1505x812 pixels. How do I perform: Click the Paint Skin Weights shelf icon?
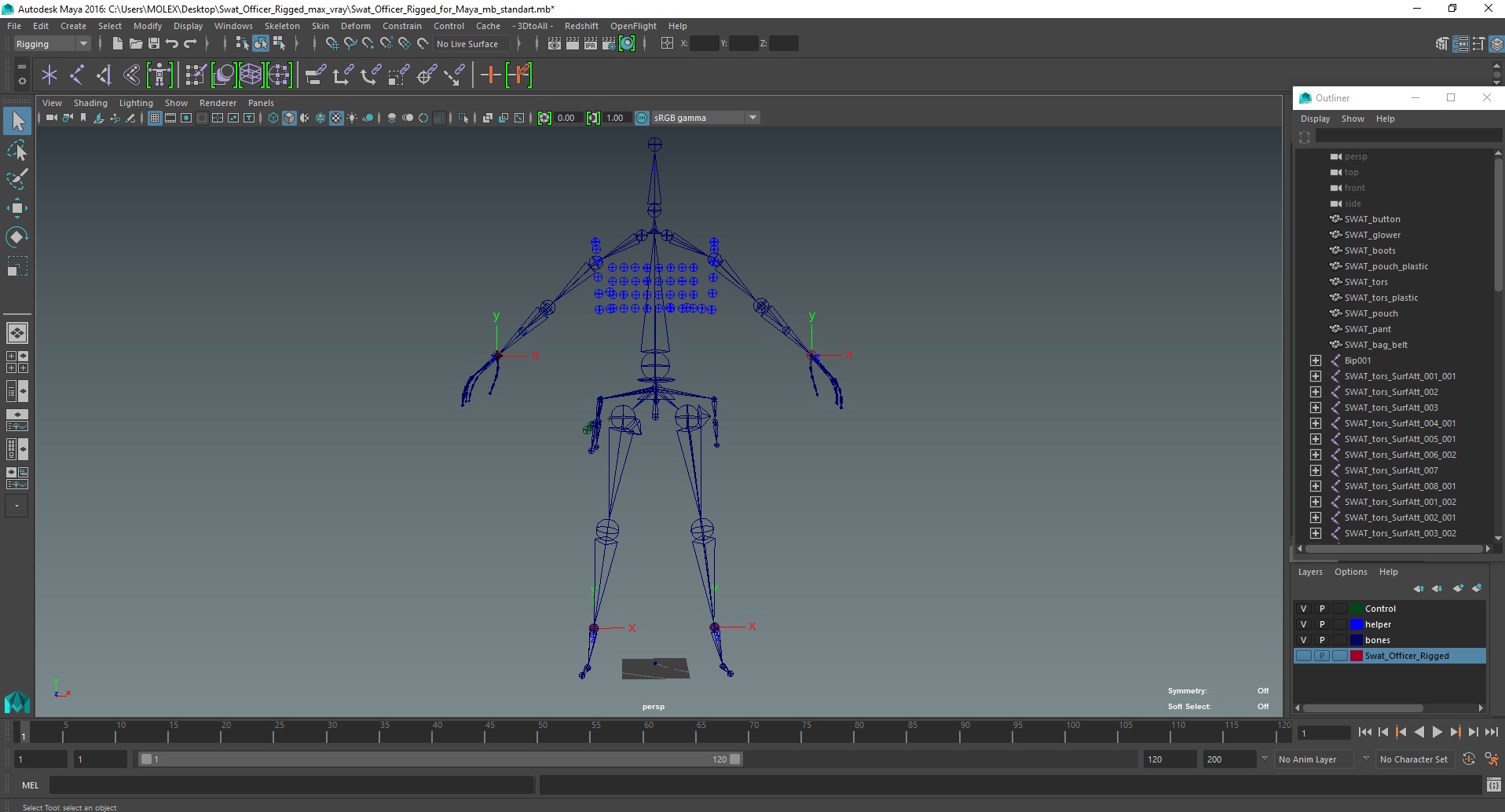[x=195, y=75]
